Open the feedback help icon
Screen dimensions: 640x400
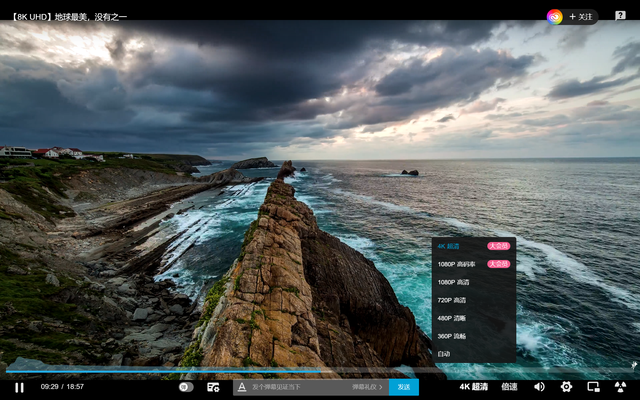tap(619, 16)
